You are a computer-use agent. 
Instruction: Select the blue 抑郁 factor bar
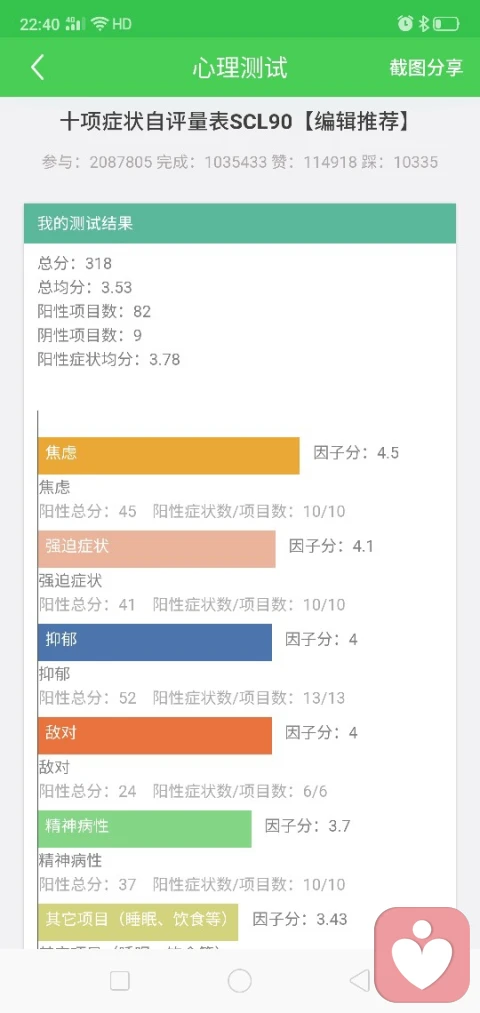click(x=155, y=642)
